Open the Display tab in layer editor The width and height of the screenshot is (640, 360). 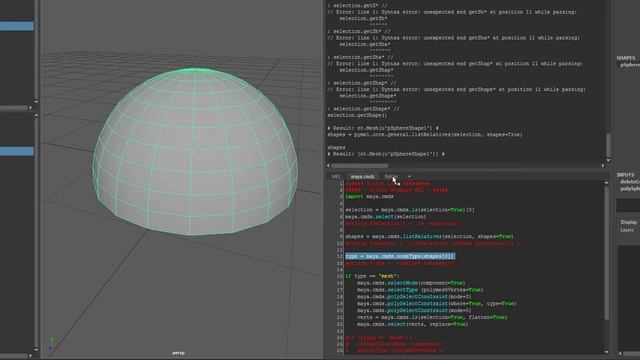(x=629, y=222)
